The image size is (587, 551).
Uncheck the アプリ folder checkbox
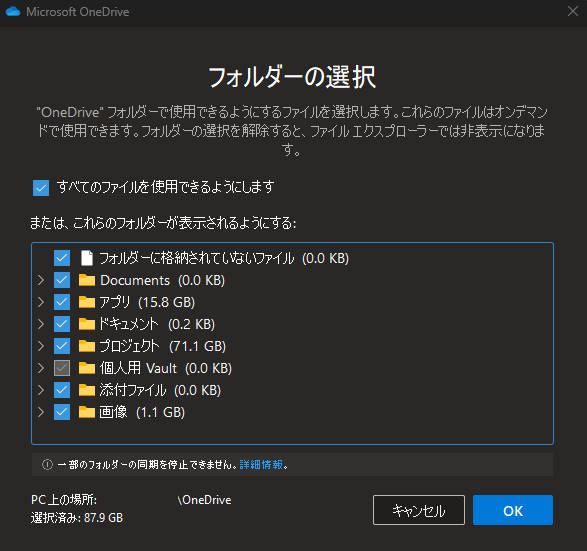[62, 302]
